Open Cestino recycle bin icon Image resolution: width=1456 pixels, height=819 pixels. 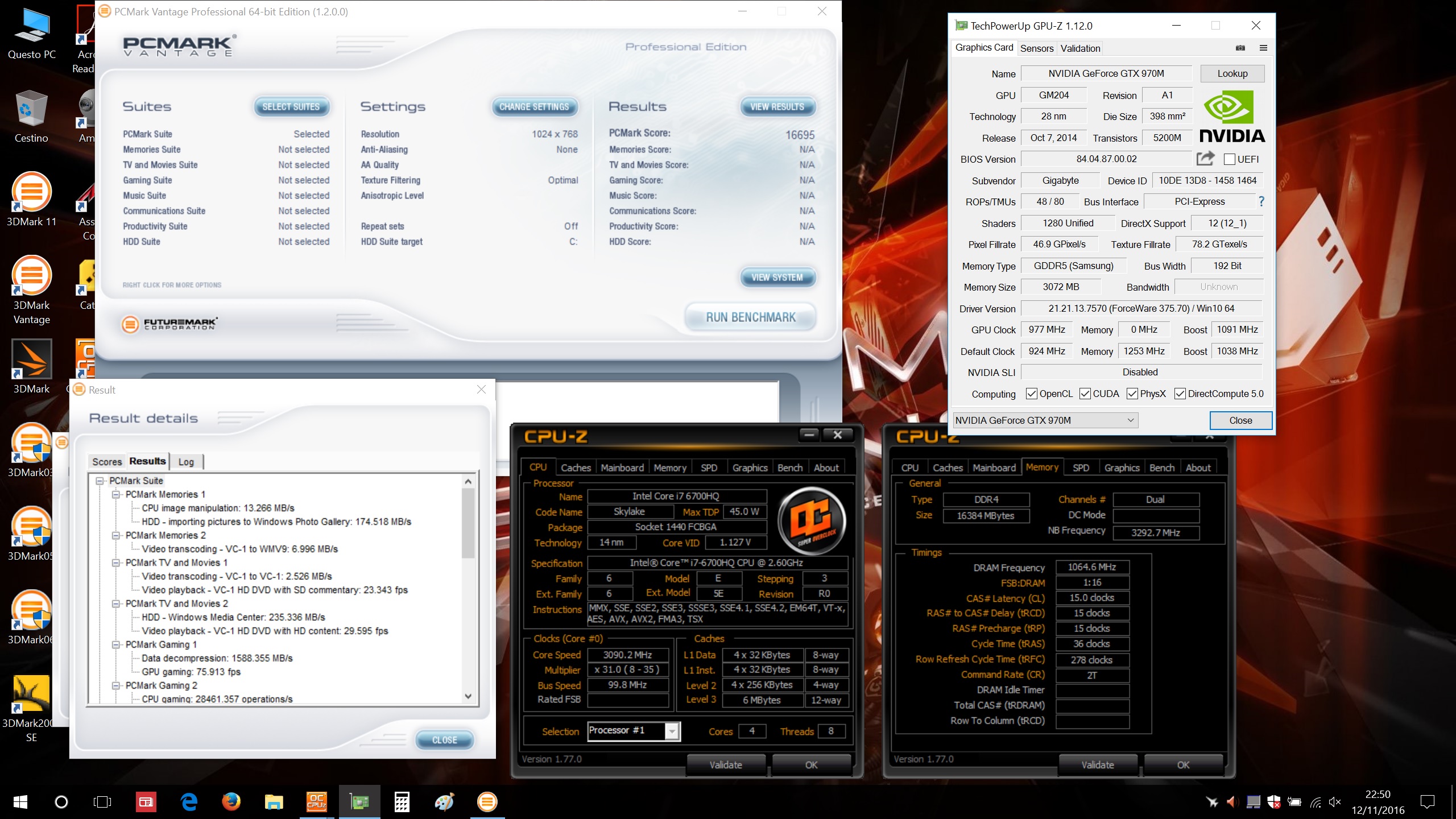click(x=31, y=117)
